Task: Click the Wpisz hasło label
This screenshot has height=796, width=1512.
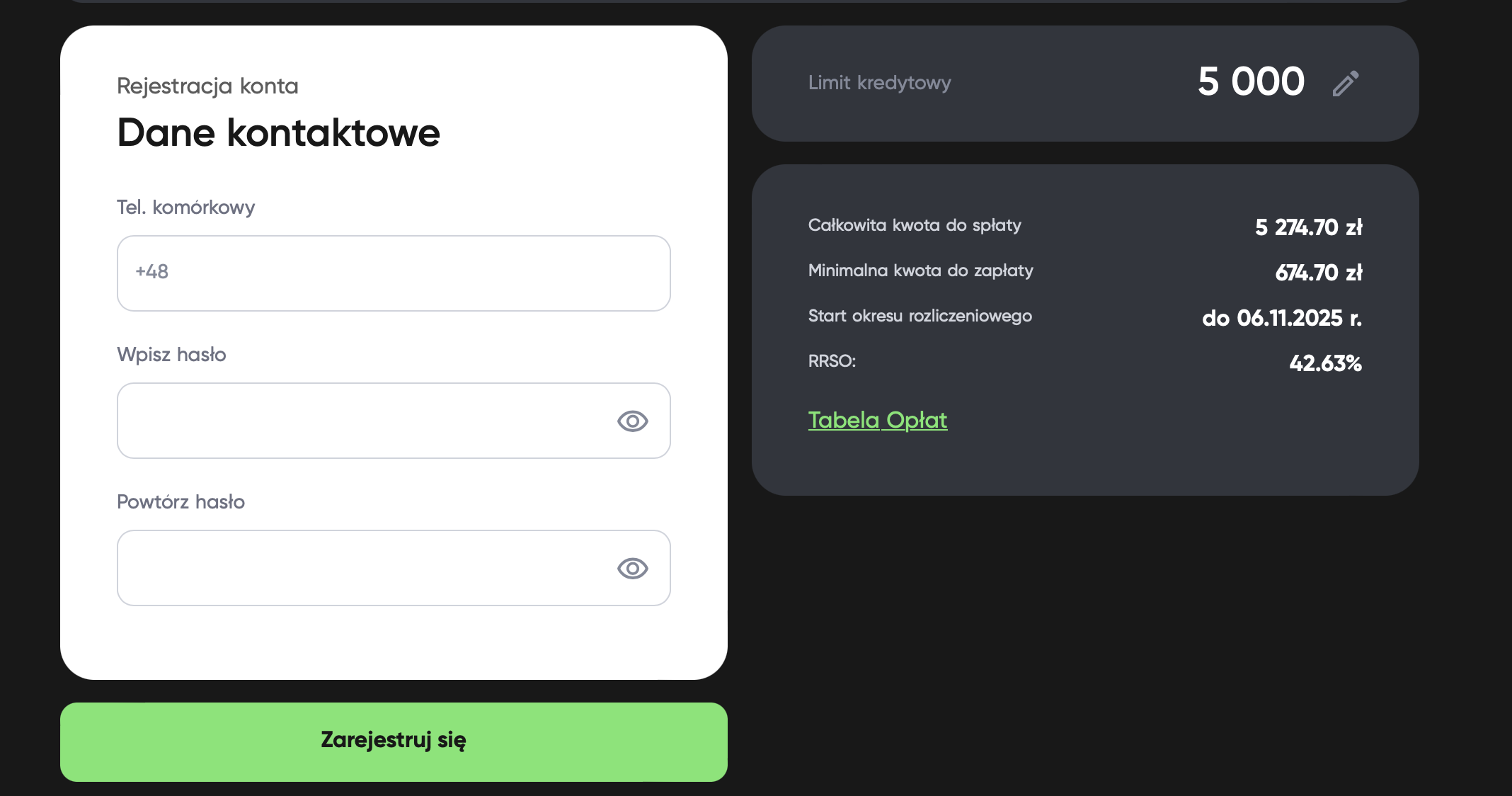Action: [171, 355]
